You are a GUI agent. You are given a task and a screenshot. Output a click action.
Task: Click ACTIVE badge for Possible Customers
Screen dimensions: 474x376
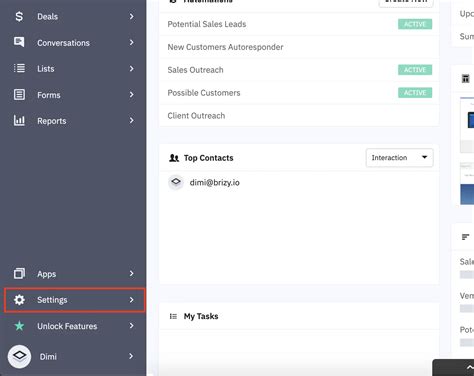coord(415,93)
